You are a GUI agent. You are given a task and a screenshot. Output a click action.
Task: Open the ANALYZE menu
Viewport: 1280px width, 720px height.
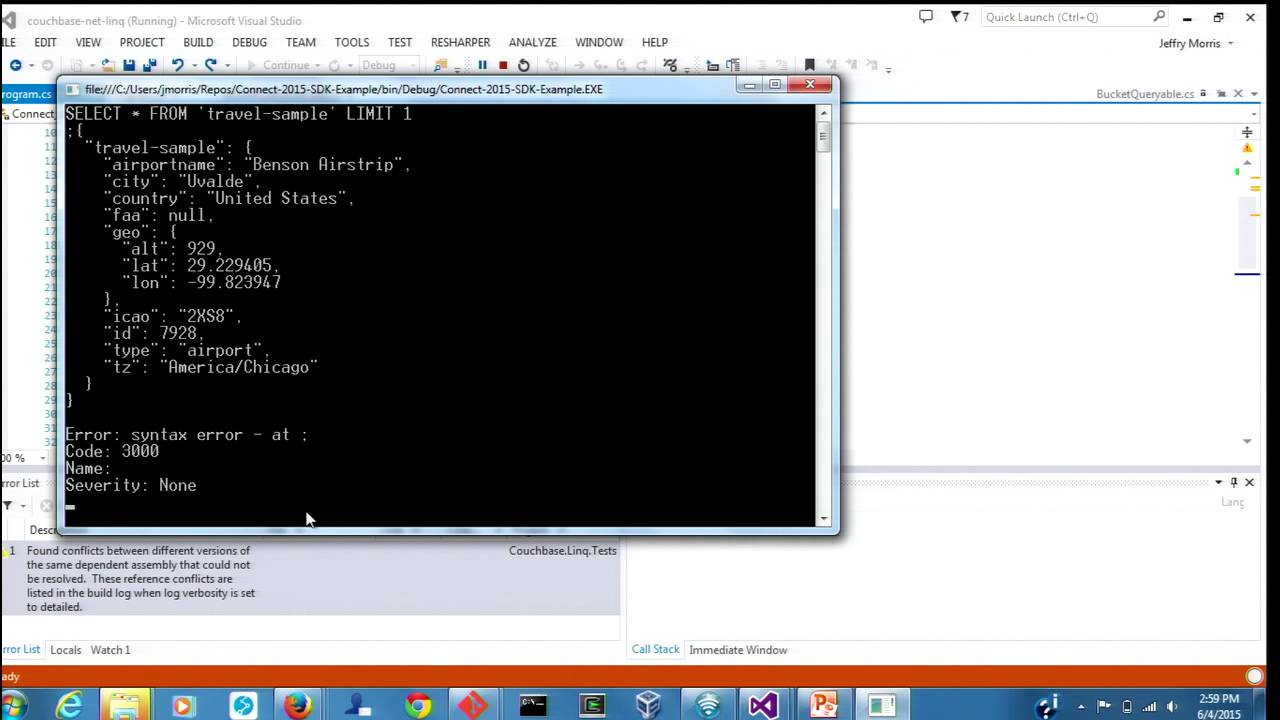532,42
